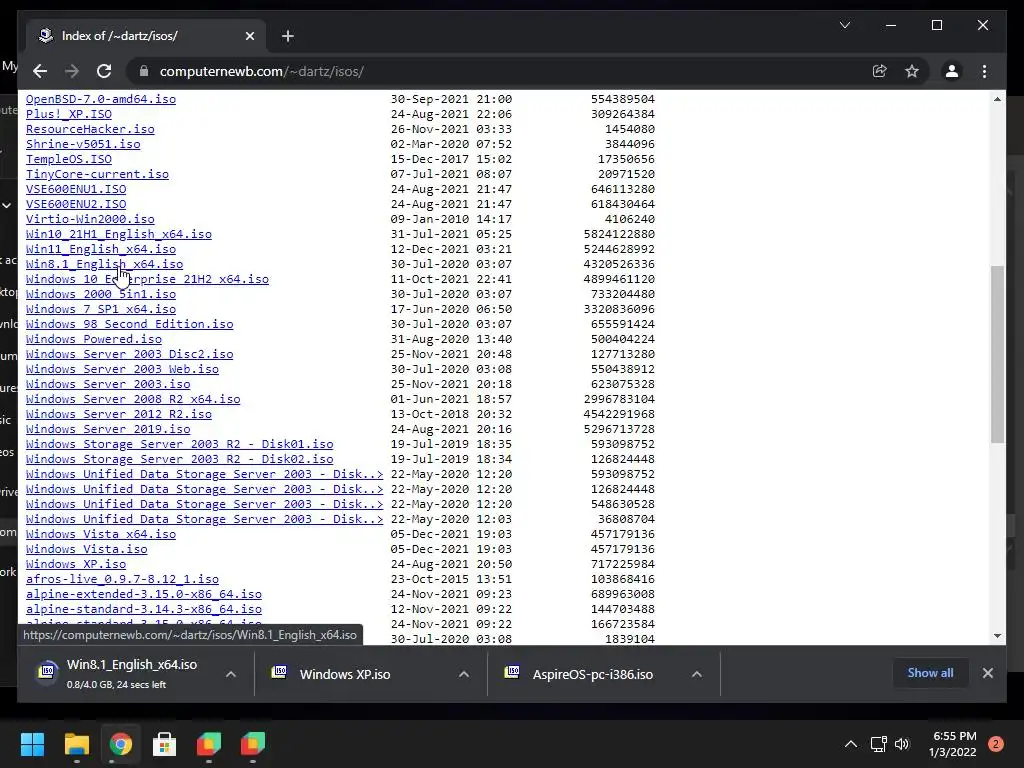Open the Shrine-v5051.iso link
The width and height of the screenshot is (1024, 768).
point(83,144)
